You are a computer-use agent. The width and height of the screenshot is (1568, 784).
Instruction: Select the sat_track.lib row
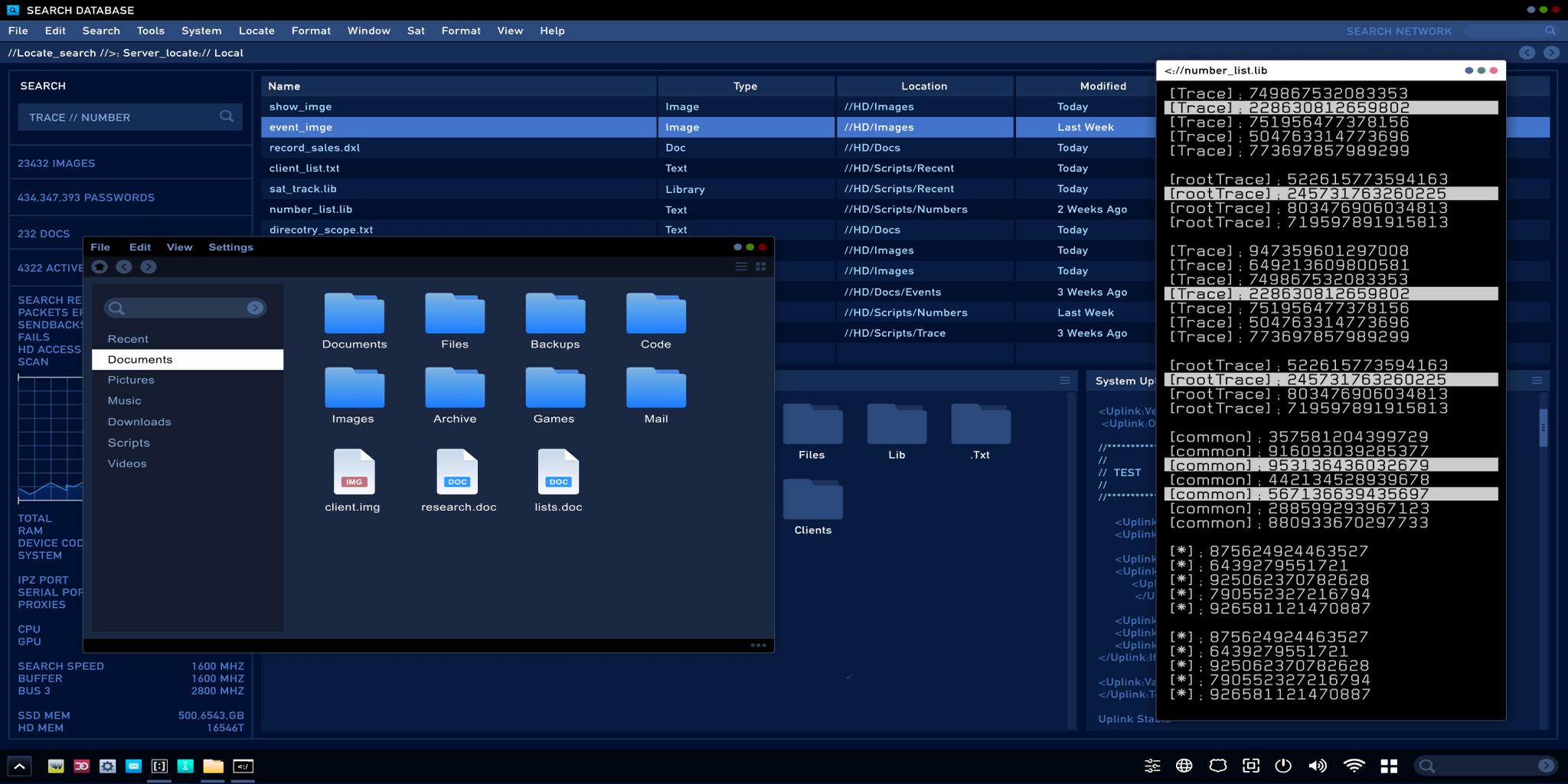708,189
